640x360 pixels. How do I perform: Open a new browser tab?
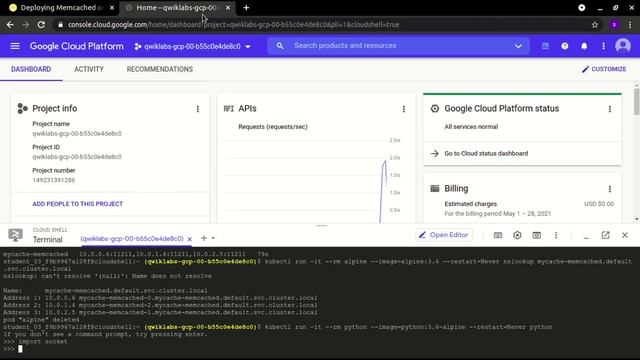pyautogui.click(x=246, y=8)
